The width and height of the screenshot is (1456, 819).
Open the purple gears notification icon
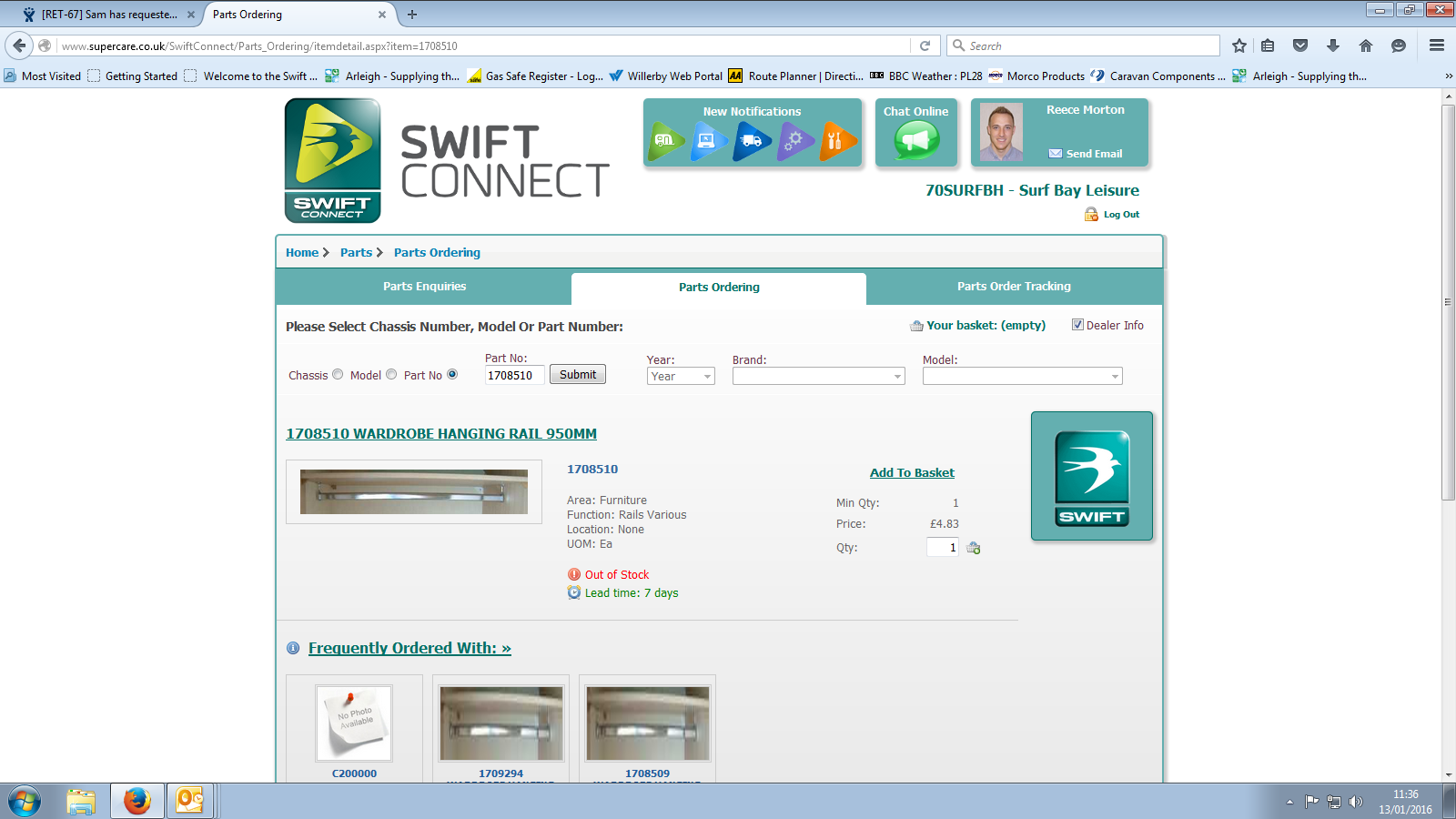[795, 141]
